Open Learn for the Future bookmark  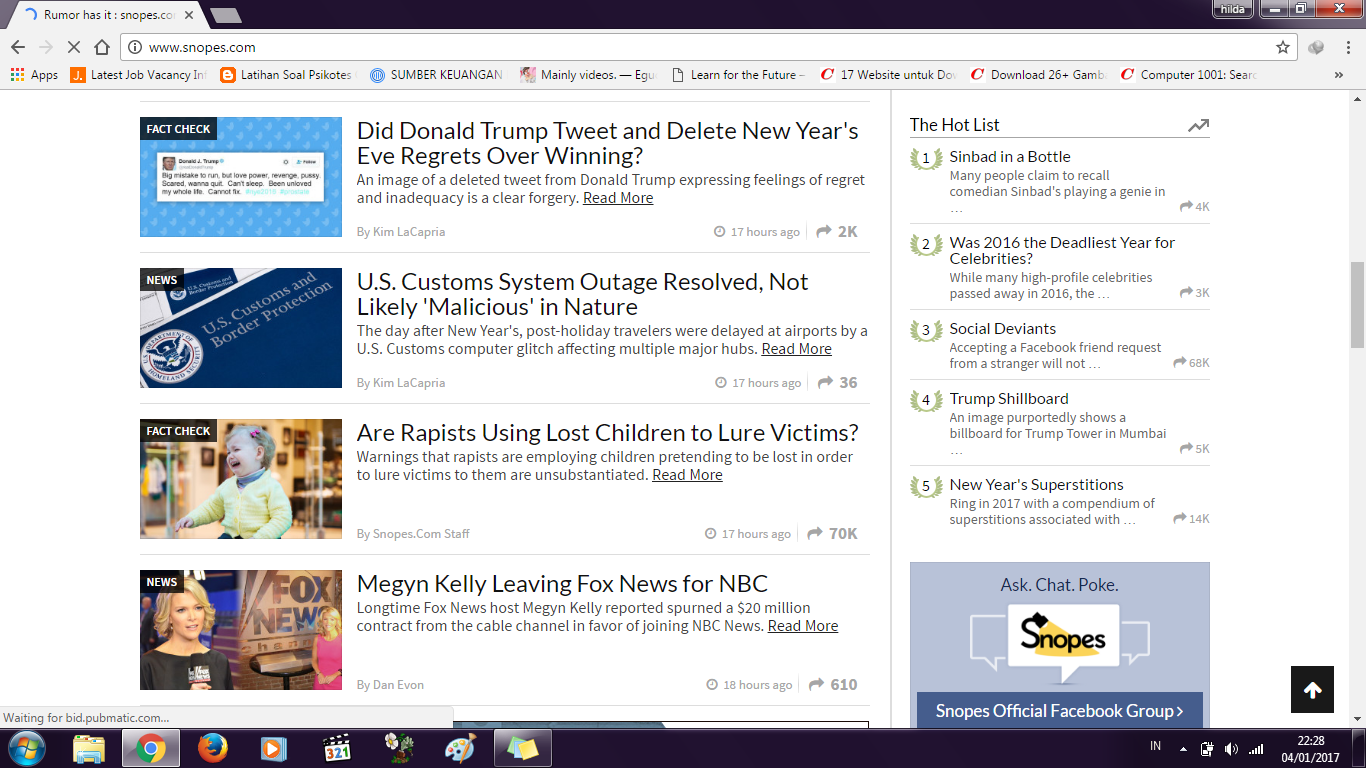click(738, 75)
